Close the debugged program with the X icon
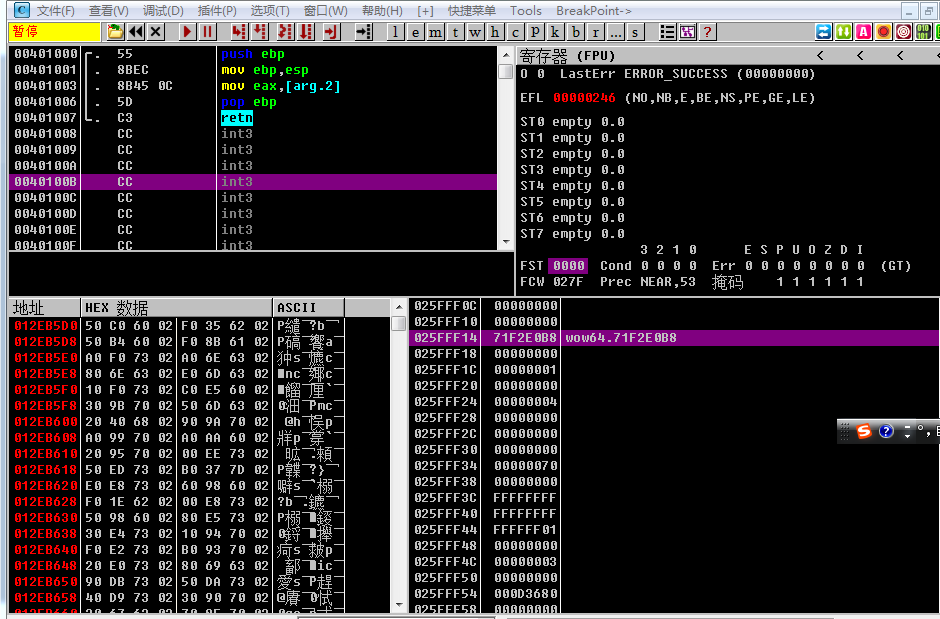Screen dimensions: 940x619 (x=156, y=32)
